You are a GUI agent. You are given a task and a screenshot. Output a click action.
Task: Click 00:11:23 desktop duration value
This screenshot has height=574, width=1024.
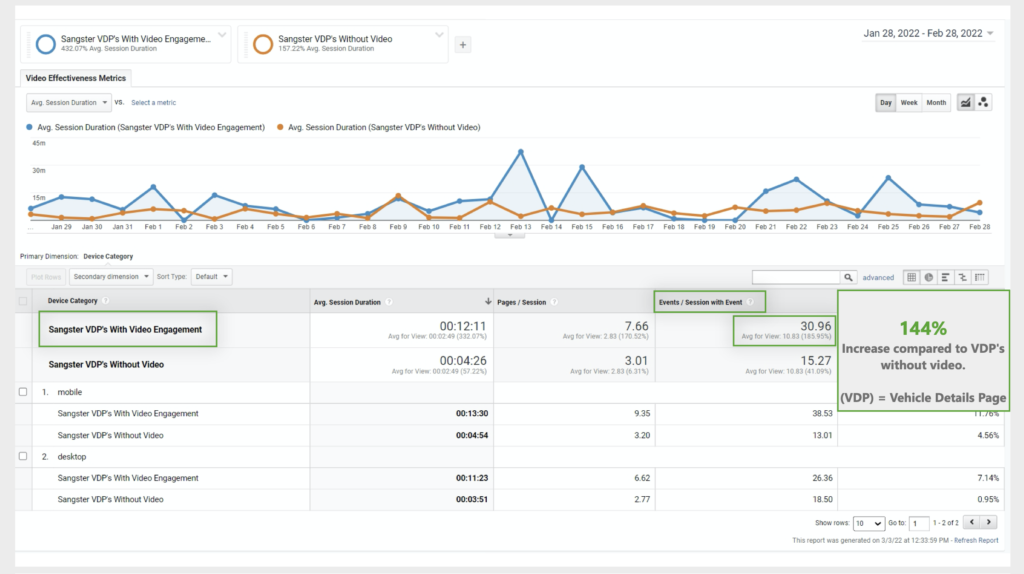pos(472,478)
